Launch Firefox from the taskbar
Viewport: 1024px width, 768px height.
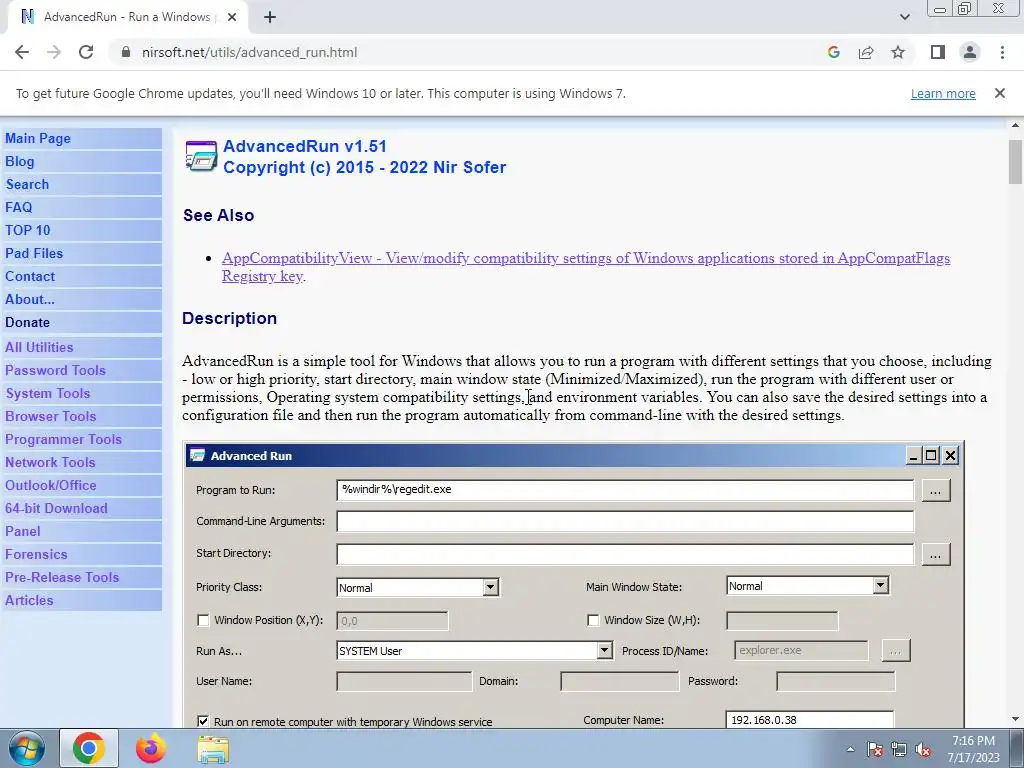coord(151,748)
